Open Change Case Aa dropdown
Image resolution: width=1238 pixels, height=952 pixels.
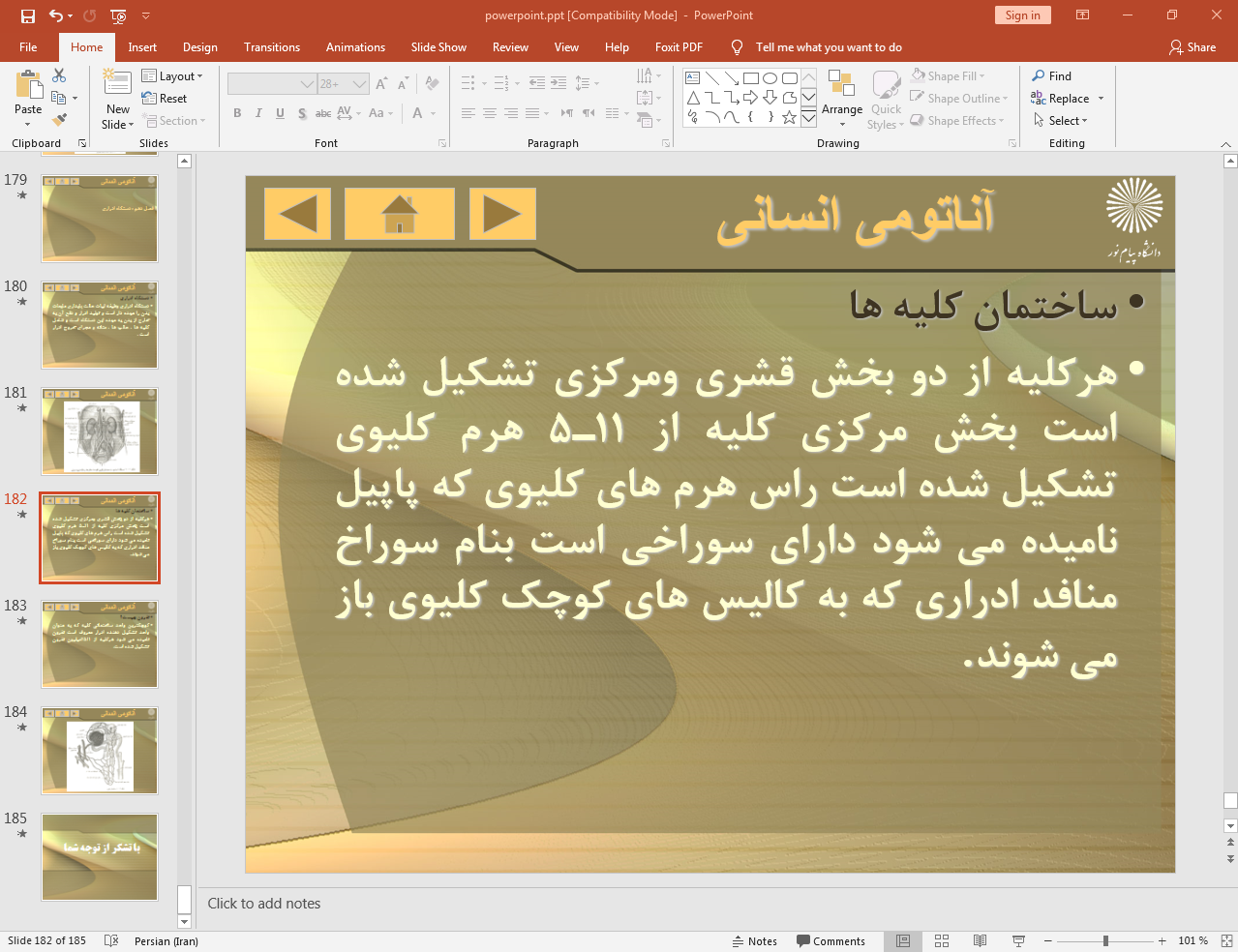coord(380,113)
